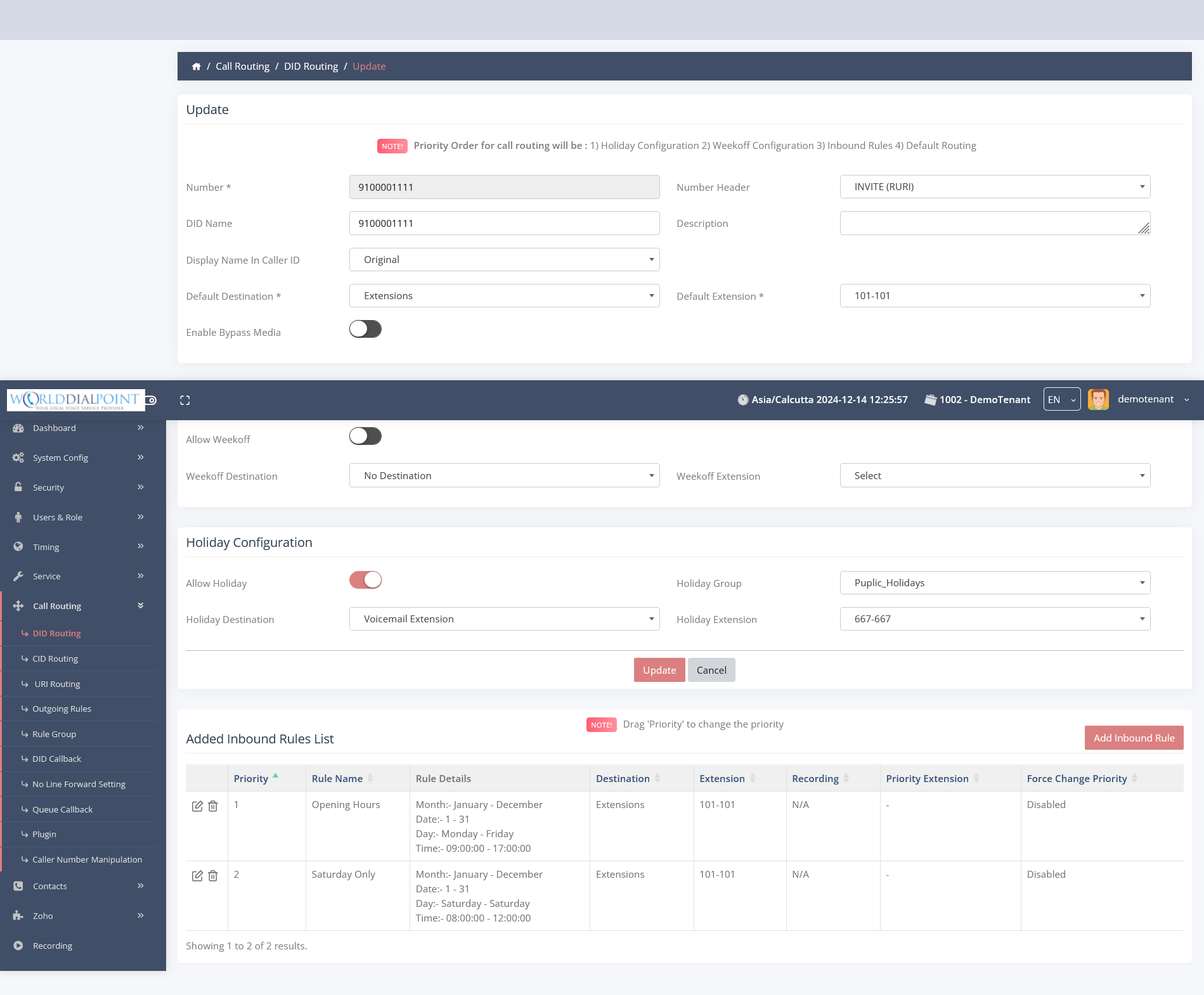
Task: Click the Update button
Action: [x=659, y=670]
